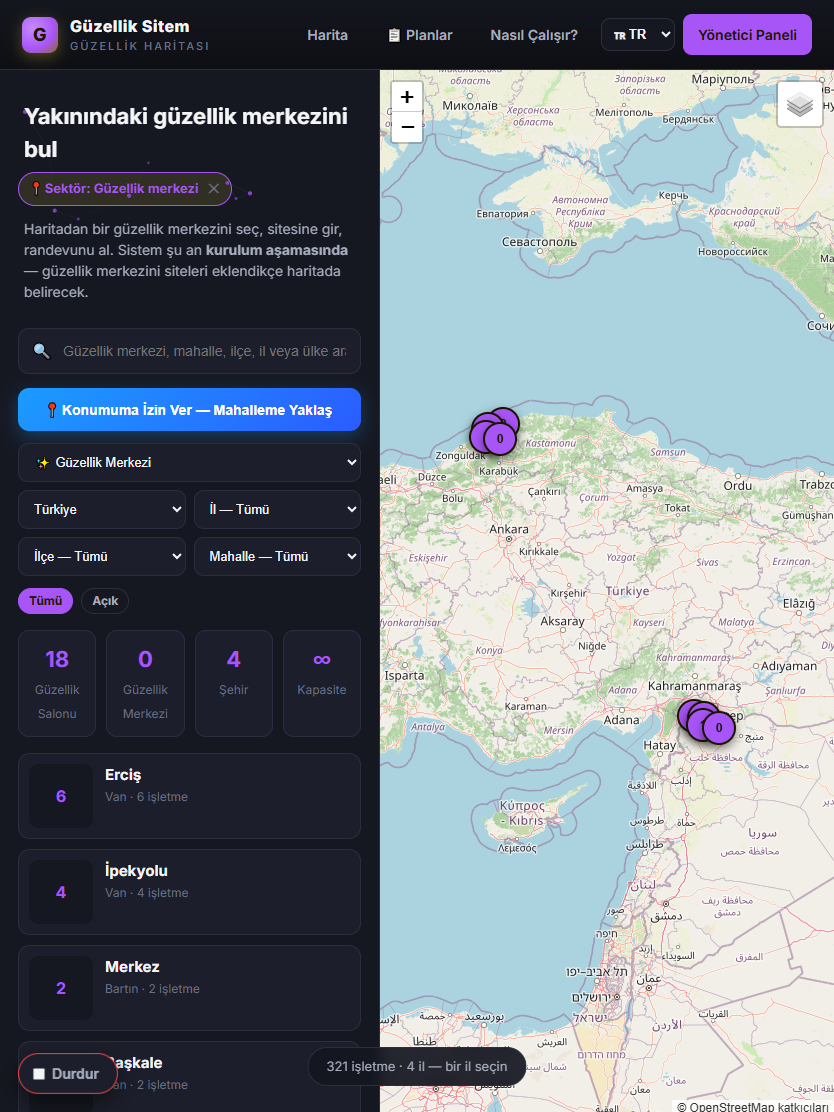Click the 18 Güzellik Salonu stat card
The height and width of the screenshot is (1112, 834).
57,684
